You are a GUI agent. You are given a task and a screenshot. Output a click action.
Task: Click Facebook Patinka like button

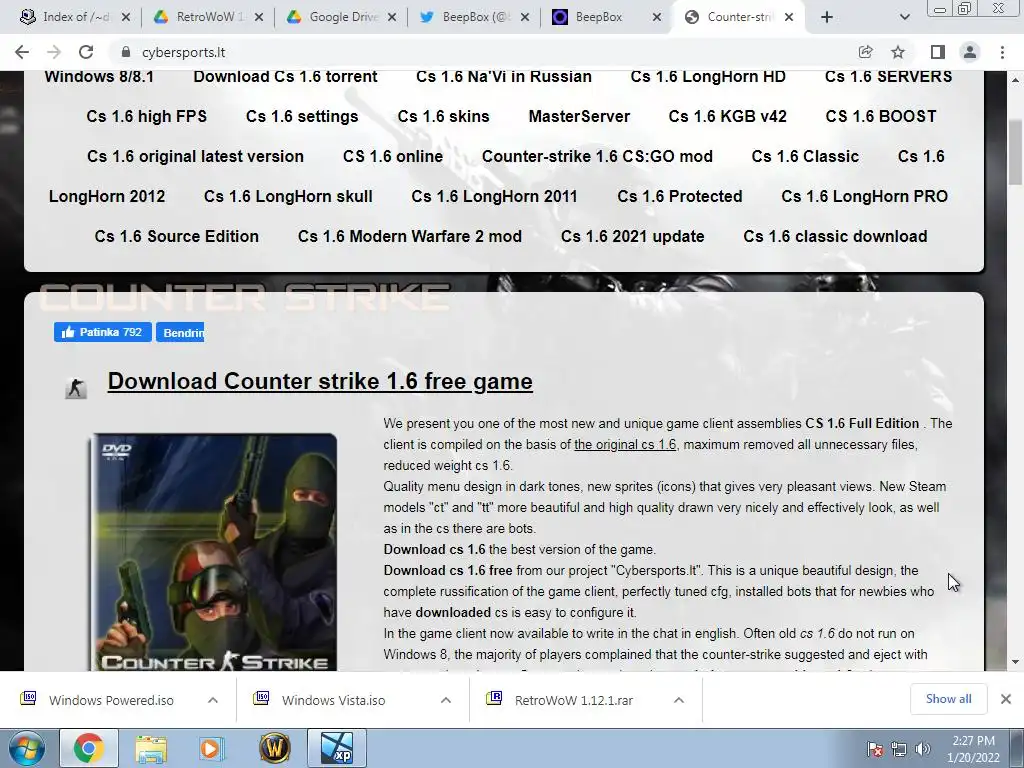point(103,332)
